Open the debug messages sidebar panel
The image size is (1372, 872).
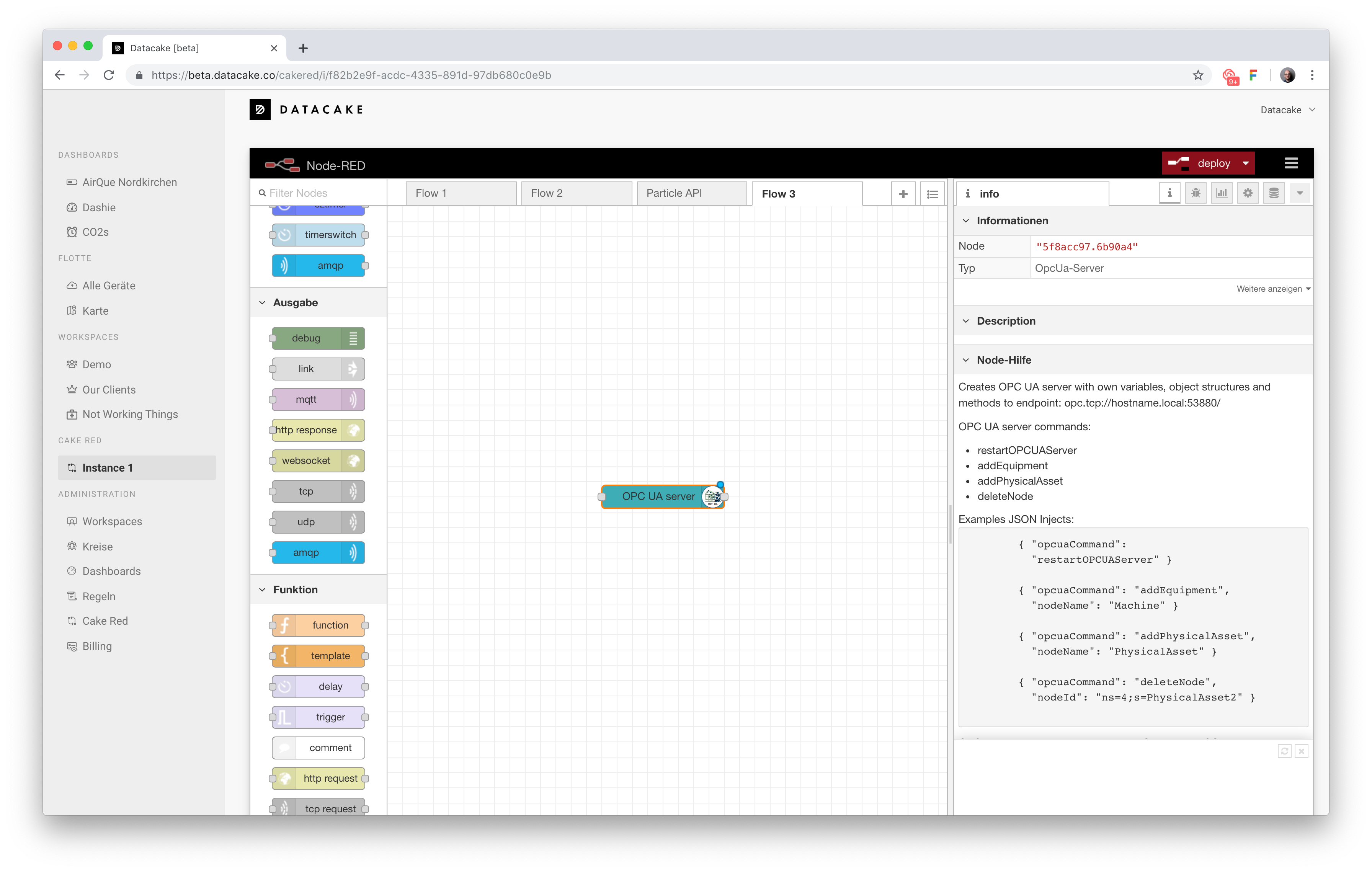(x=1196, y=193)
